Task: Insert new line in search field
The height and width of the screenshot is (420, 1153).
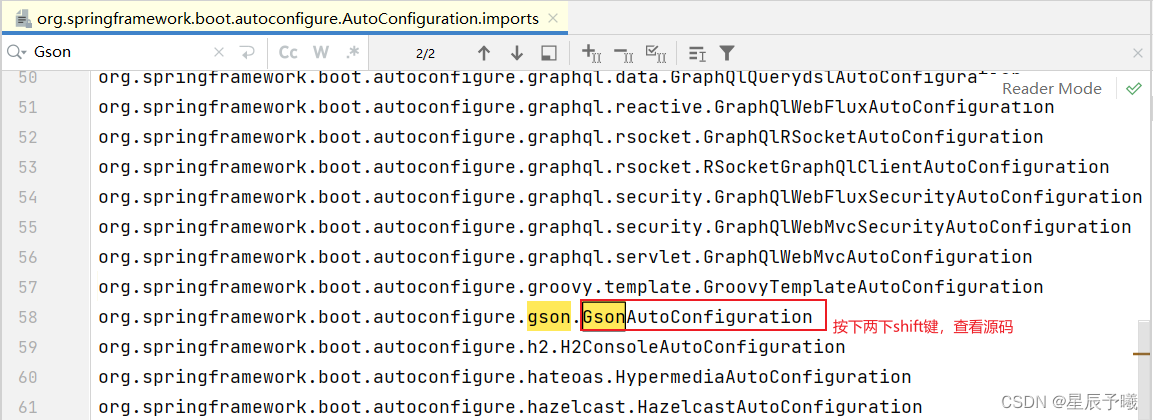Action: (x=247, y=53)
